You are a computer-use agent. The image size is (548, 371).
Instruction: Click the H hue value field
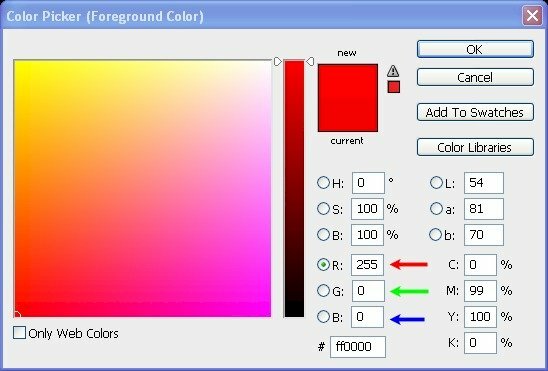(x=368, y=183)
